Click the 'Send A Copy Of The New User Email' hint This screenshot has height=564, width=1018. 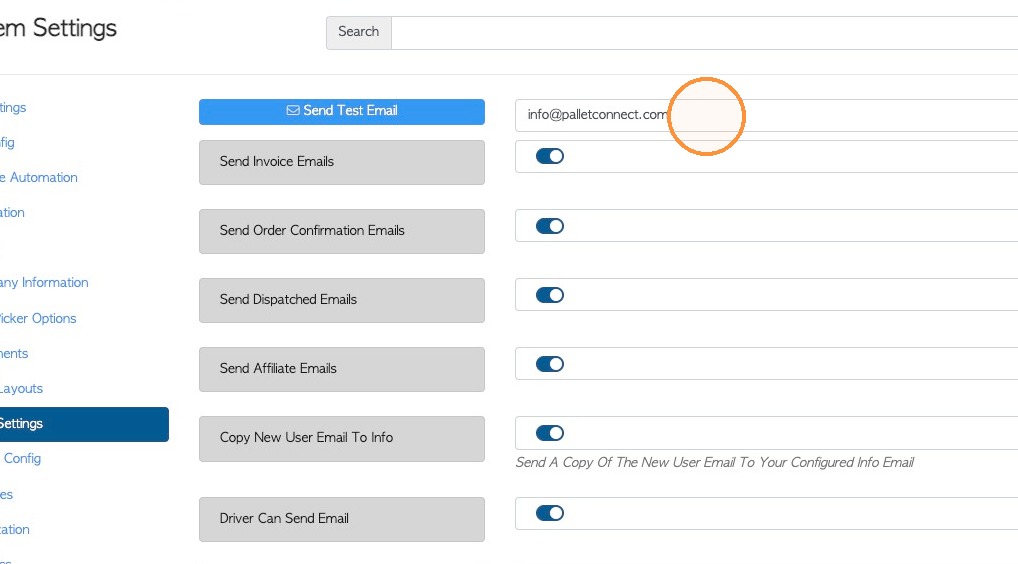click(714, 463)
